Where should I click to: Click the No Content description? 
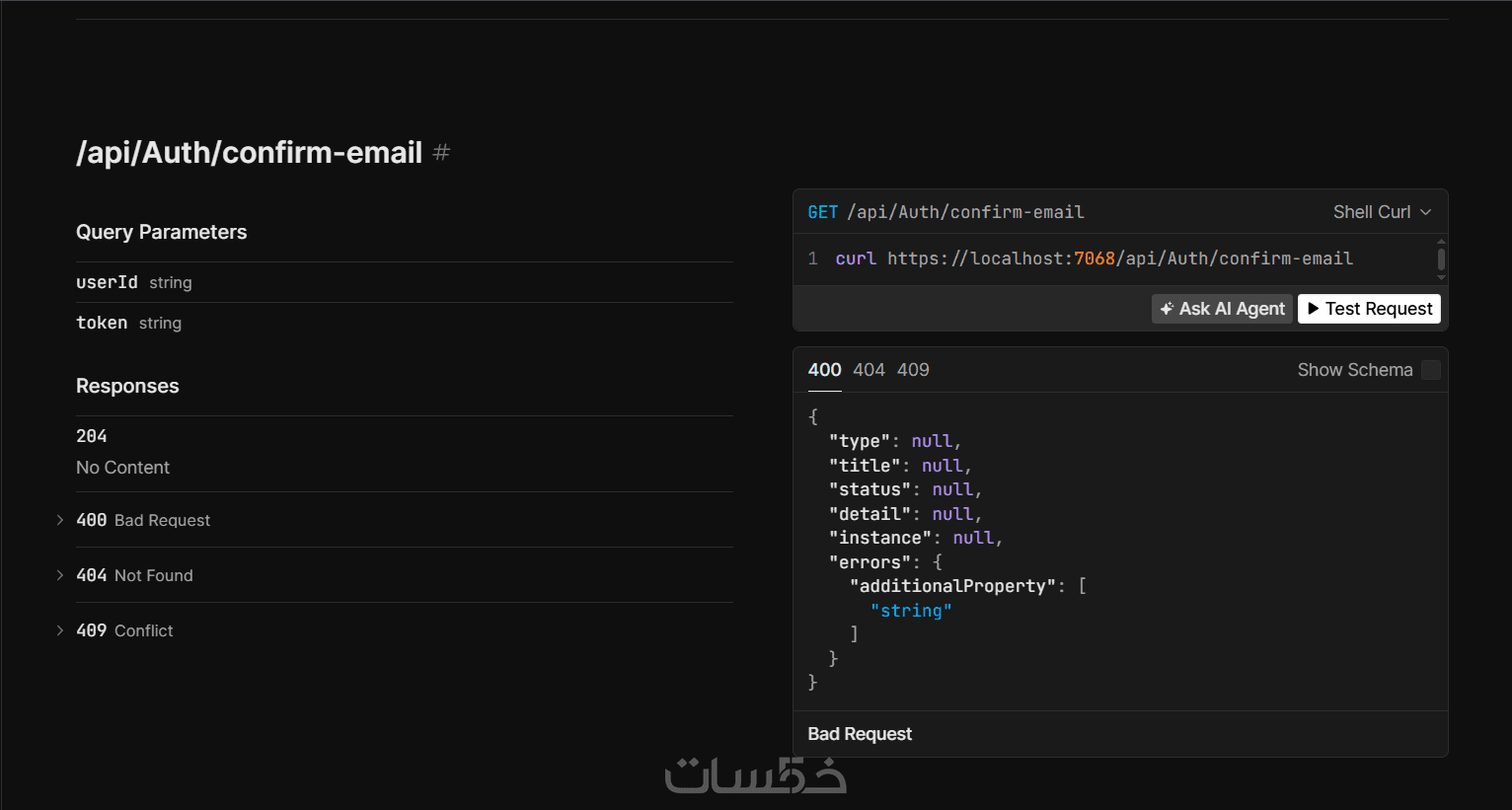click(122, 468)
